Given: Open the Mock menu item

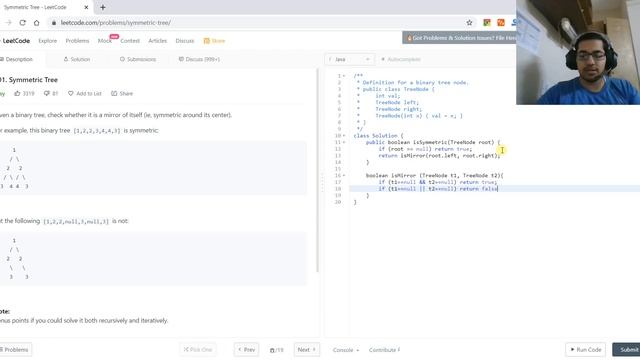Looking at the screenshot, I should [x=104, y=41].
